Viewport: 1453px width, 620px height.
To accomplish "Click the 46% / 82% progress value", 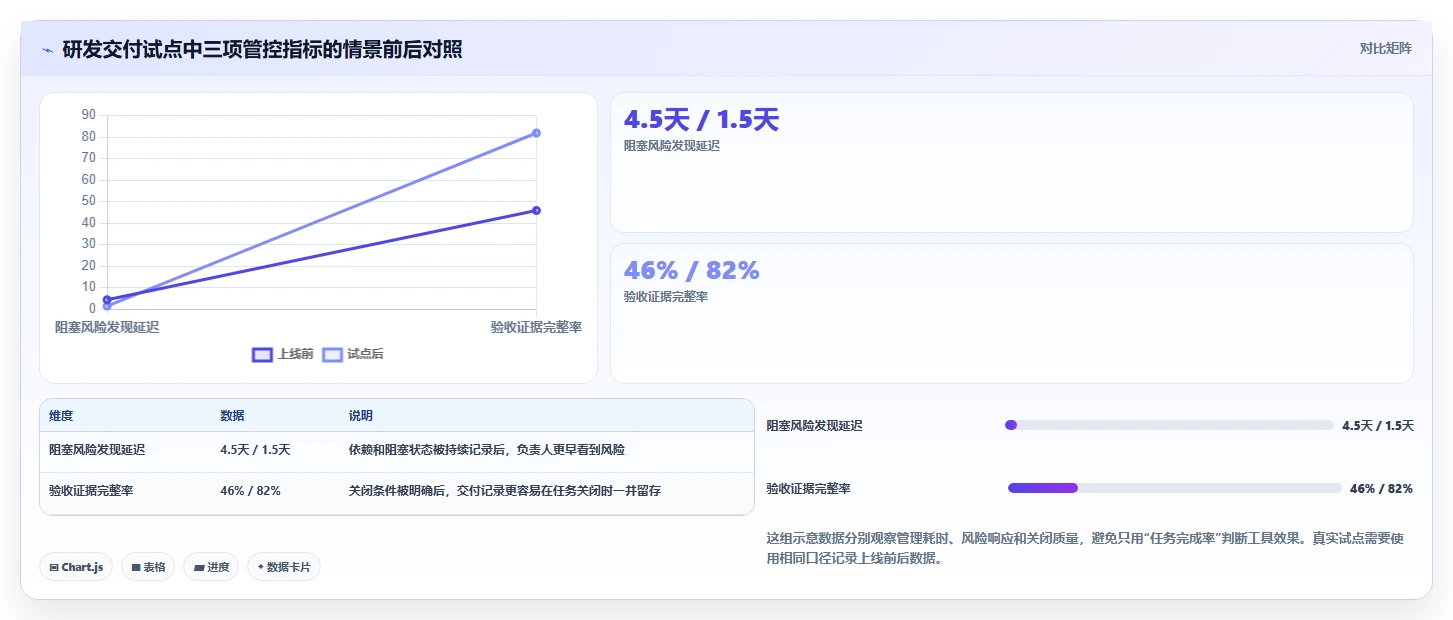I will (1381, 488).
